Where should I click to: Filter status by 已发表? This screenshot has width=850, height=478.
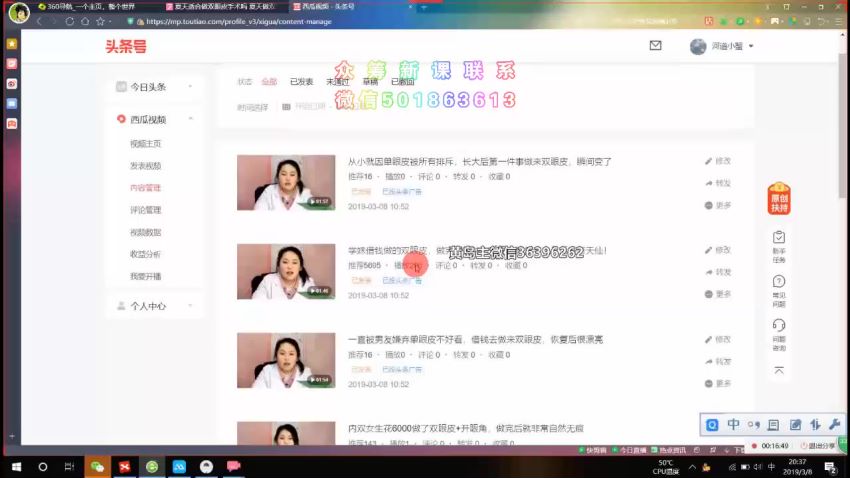(x=301, y=82)
